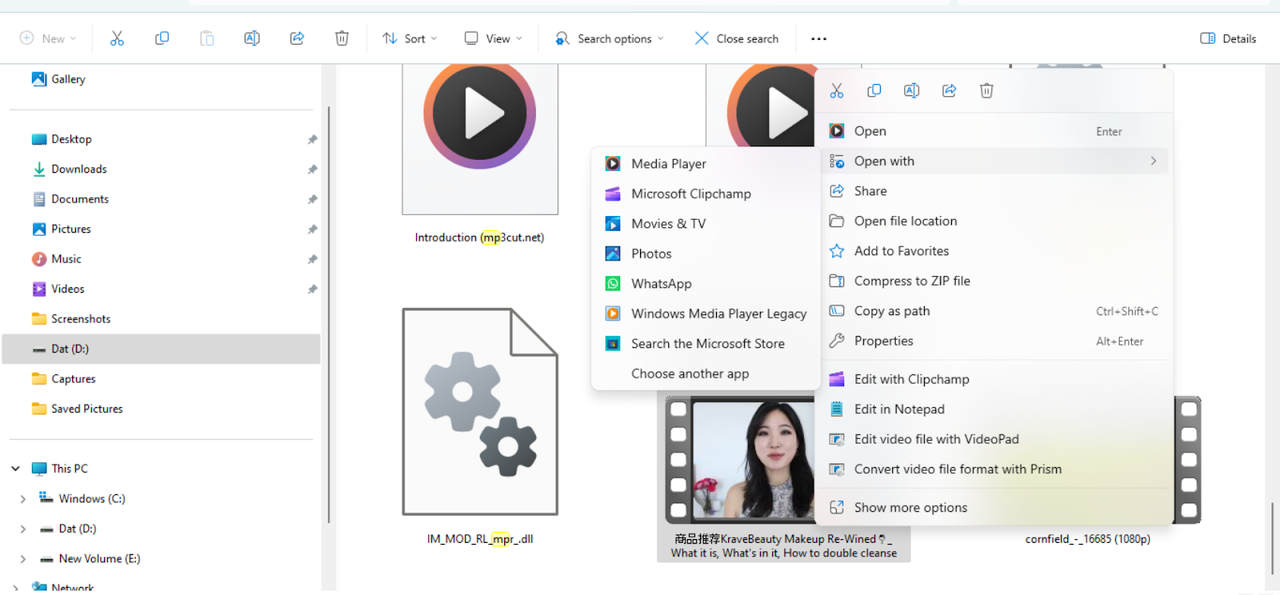Image resolution: width=1280 pixels, height=595 pixels.
Task: Choose Show more options
Action: coord(995,508)
